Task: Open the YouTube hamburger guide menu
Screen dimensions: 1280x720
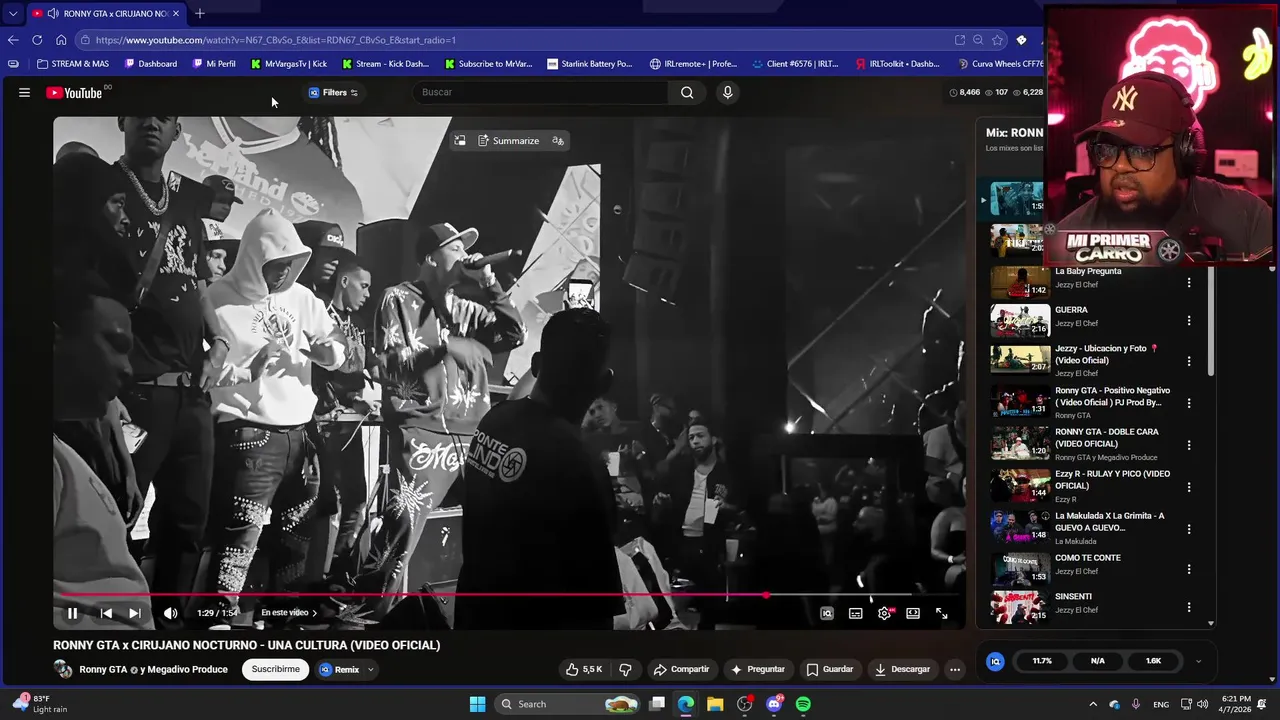Action: (x=24, y=92)
